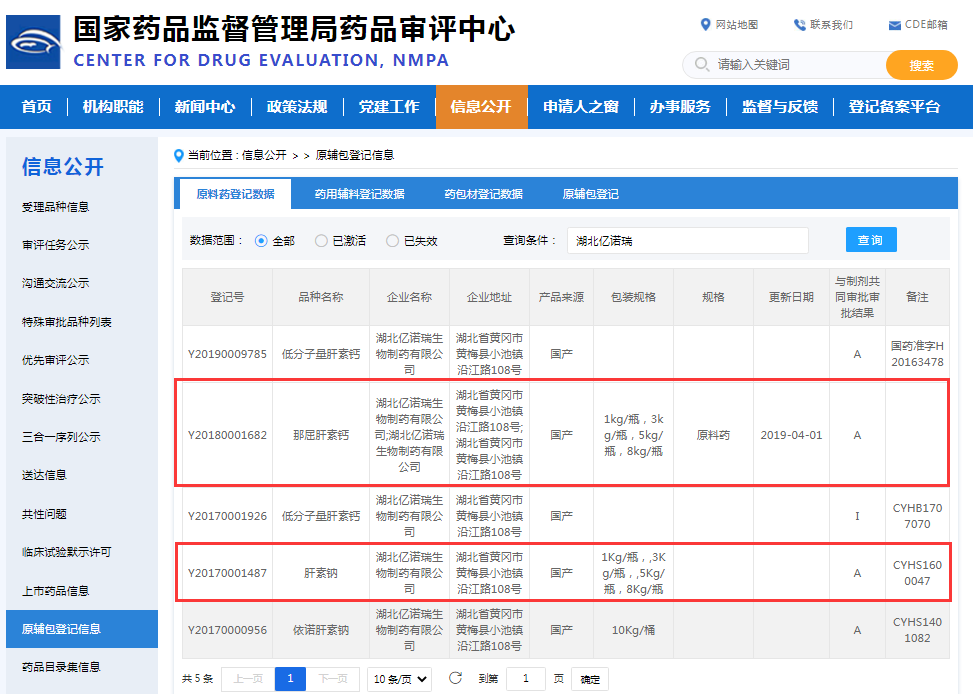
Task: Open the 网站地图 location pin icon
Action: point(706,25)
